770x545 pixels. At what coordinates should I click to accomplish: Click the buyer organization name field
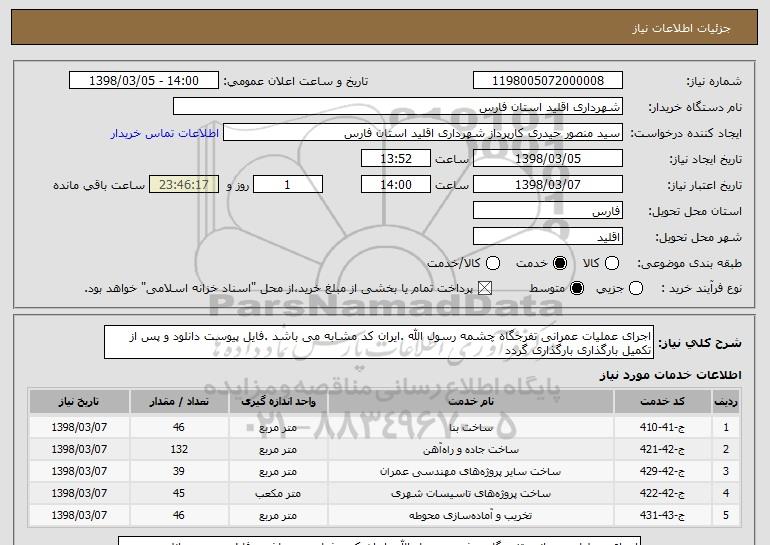[x=398, y=107]
